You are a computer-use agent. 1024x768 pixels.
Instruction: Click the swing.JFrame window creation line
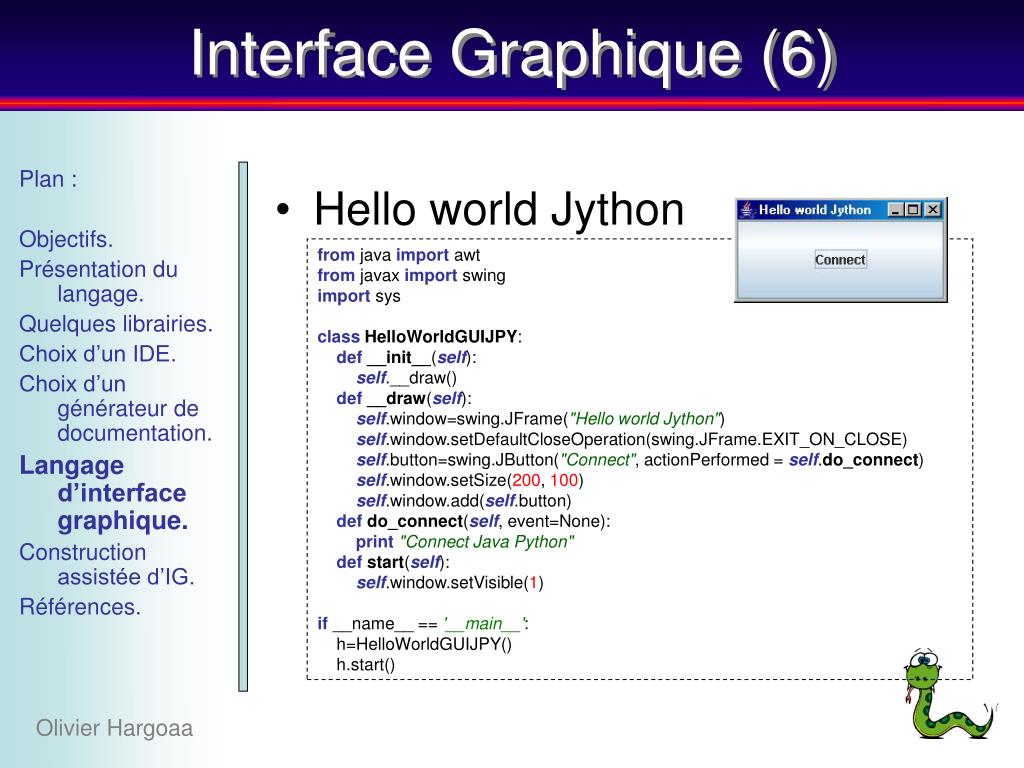(541, 419)
